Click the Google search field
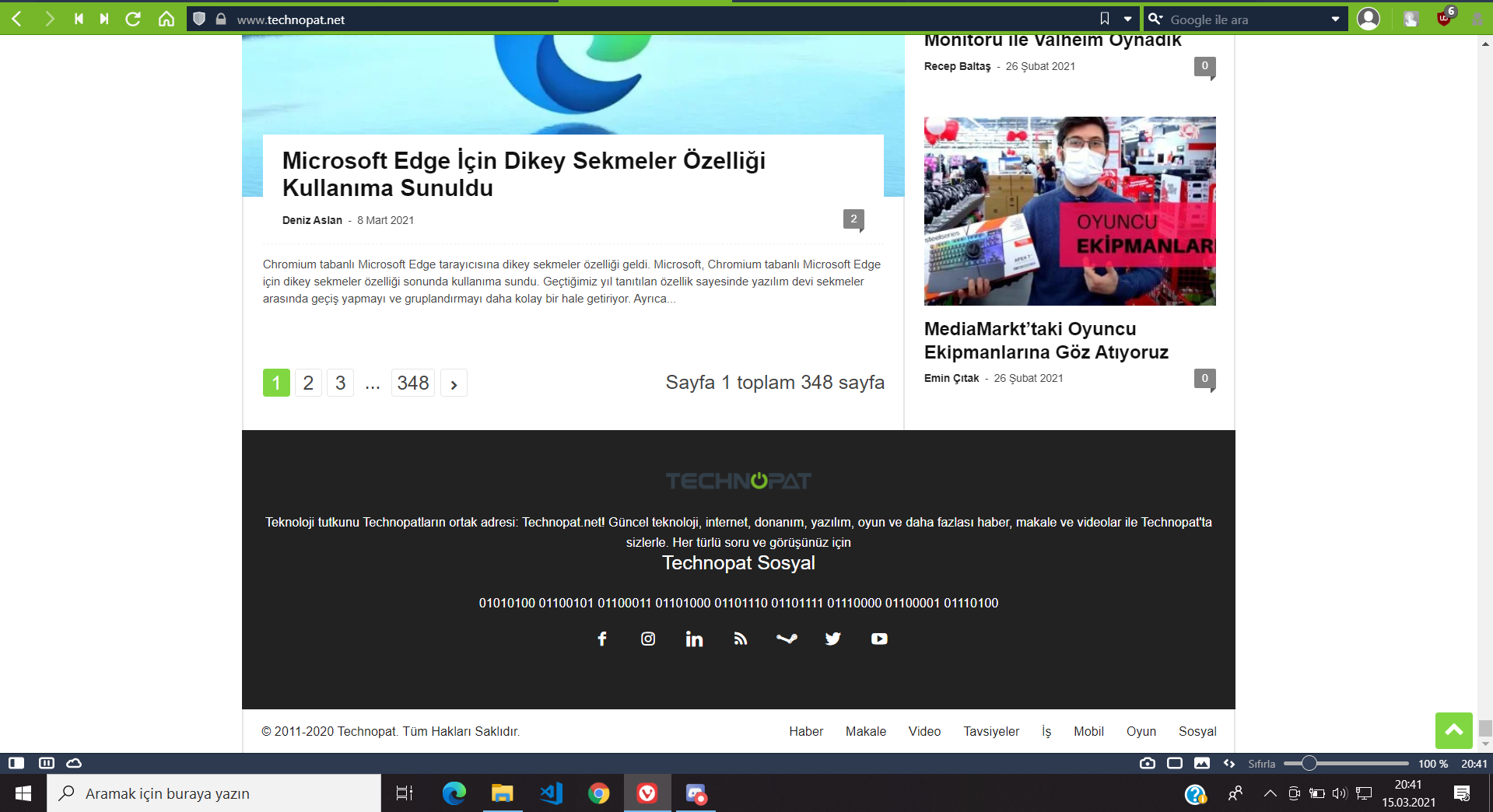Screen dimensions: 1493x812 (1245, 19)
